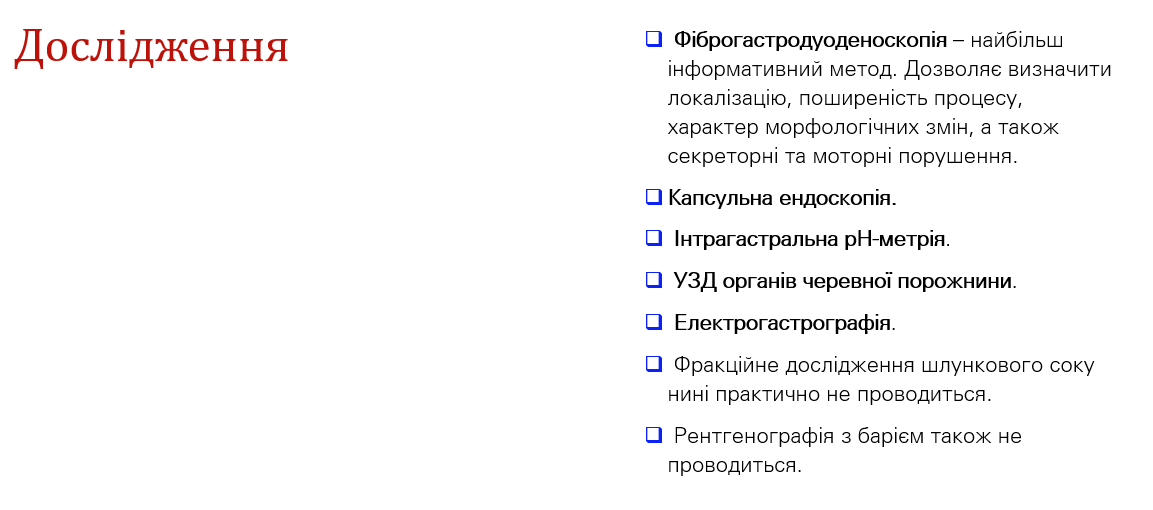Click the line "секреторні та моторні порушення"
The image size is (1153, 510).
coord(842,157)
